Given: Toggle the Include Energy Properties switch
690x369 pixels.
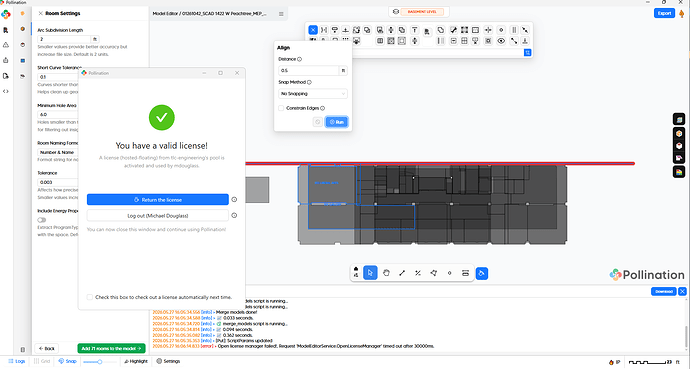Looking at the screenshot, I should pos(42,219).
